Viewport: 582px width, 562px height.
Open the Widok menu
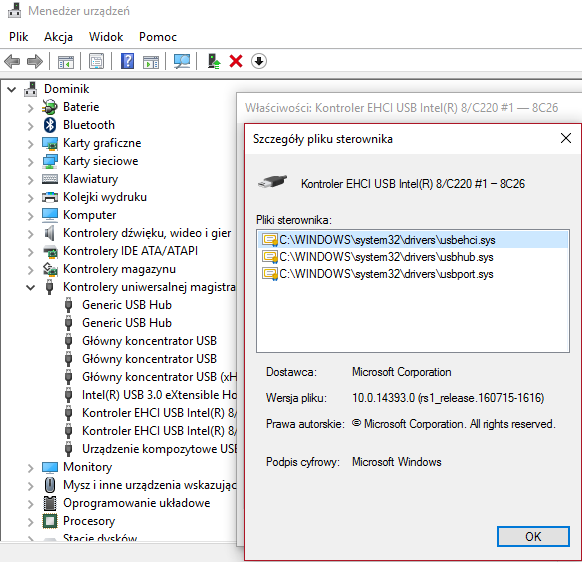coord(106,37)
